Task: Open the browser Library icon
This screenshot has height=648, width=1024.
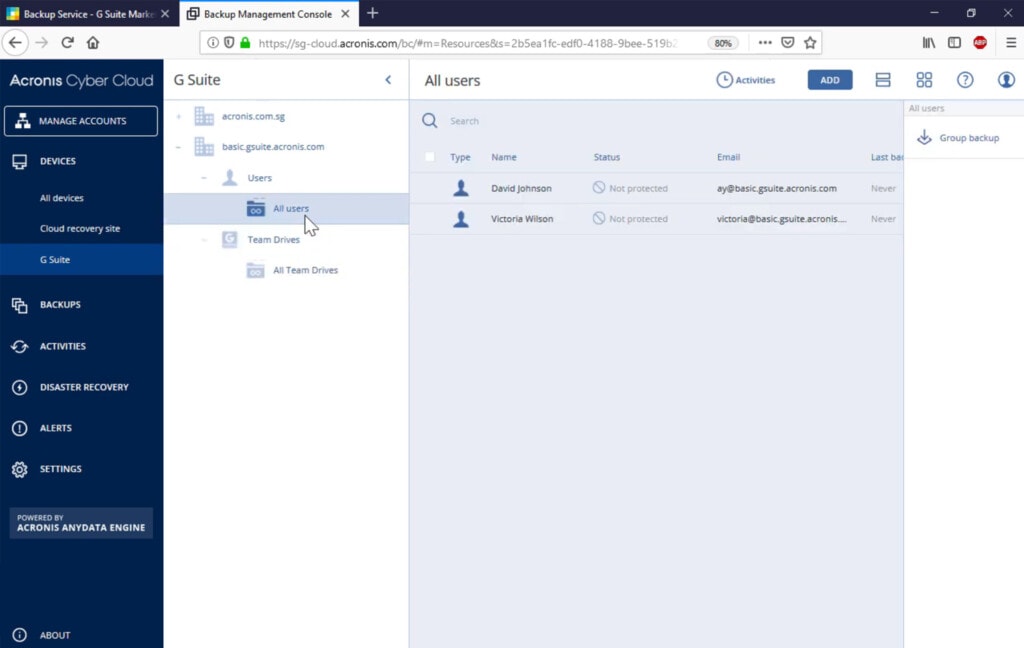Action: pos(929,43)
